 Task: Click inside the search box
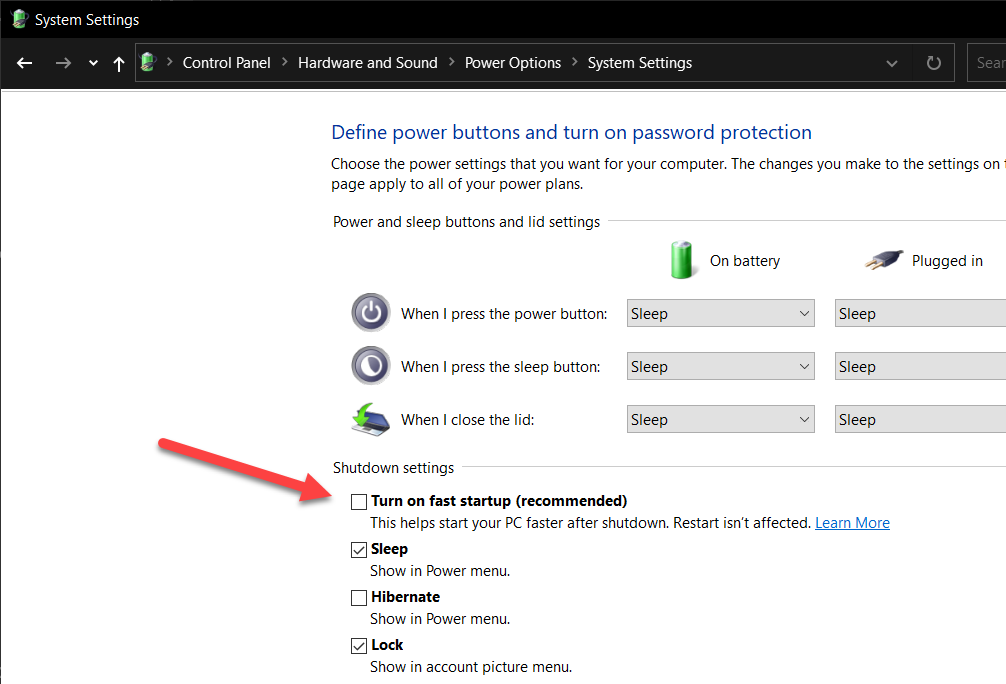[990, 62]
